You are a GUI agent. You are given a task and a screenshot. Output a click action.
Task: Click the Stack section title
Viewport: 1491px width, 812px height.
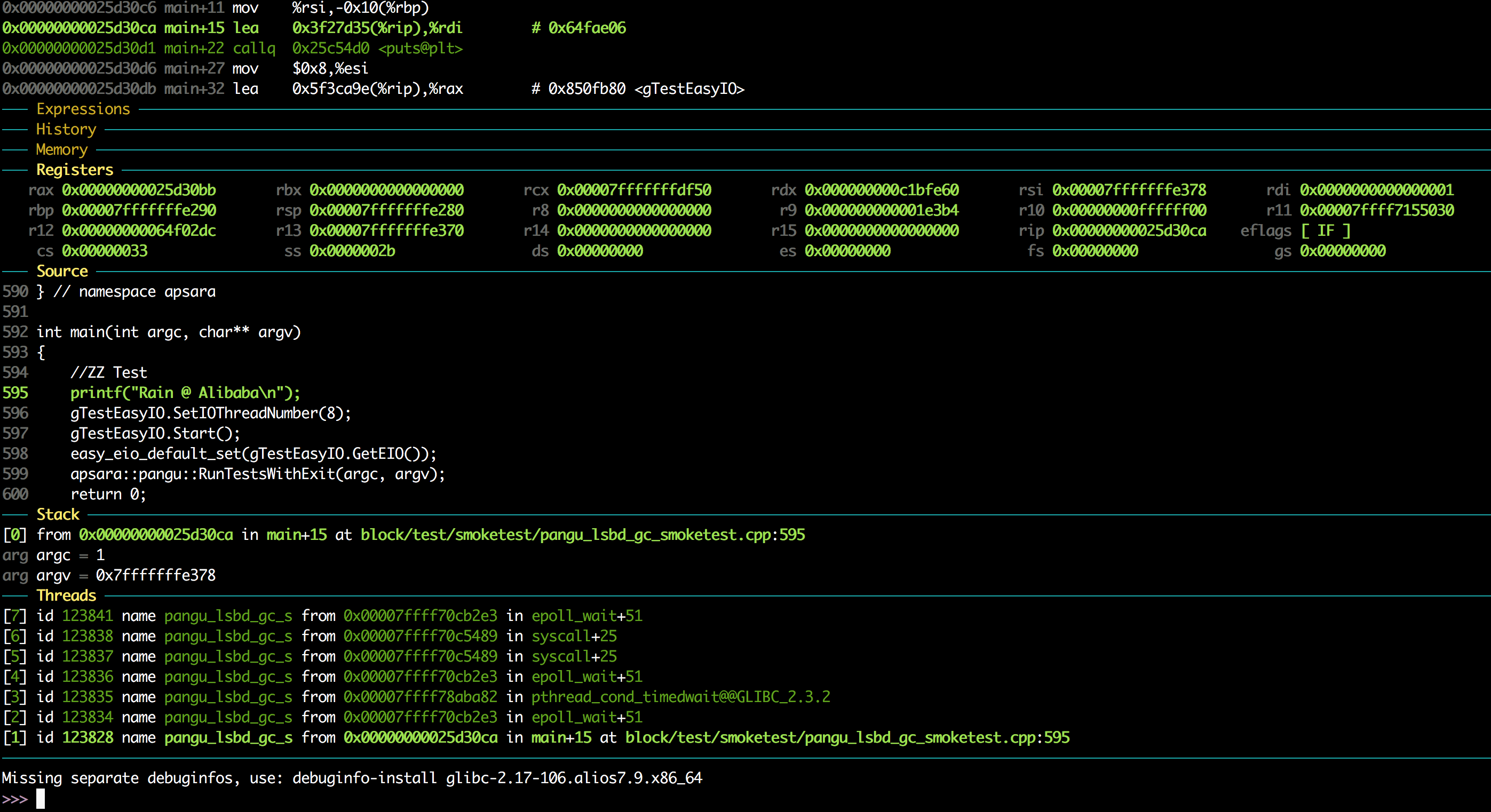(57, 514)
